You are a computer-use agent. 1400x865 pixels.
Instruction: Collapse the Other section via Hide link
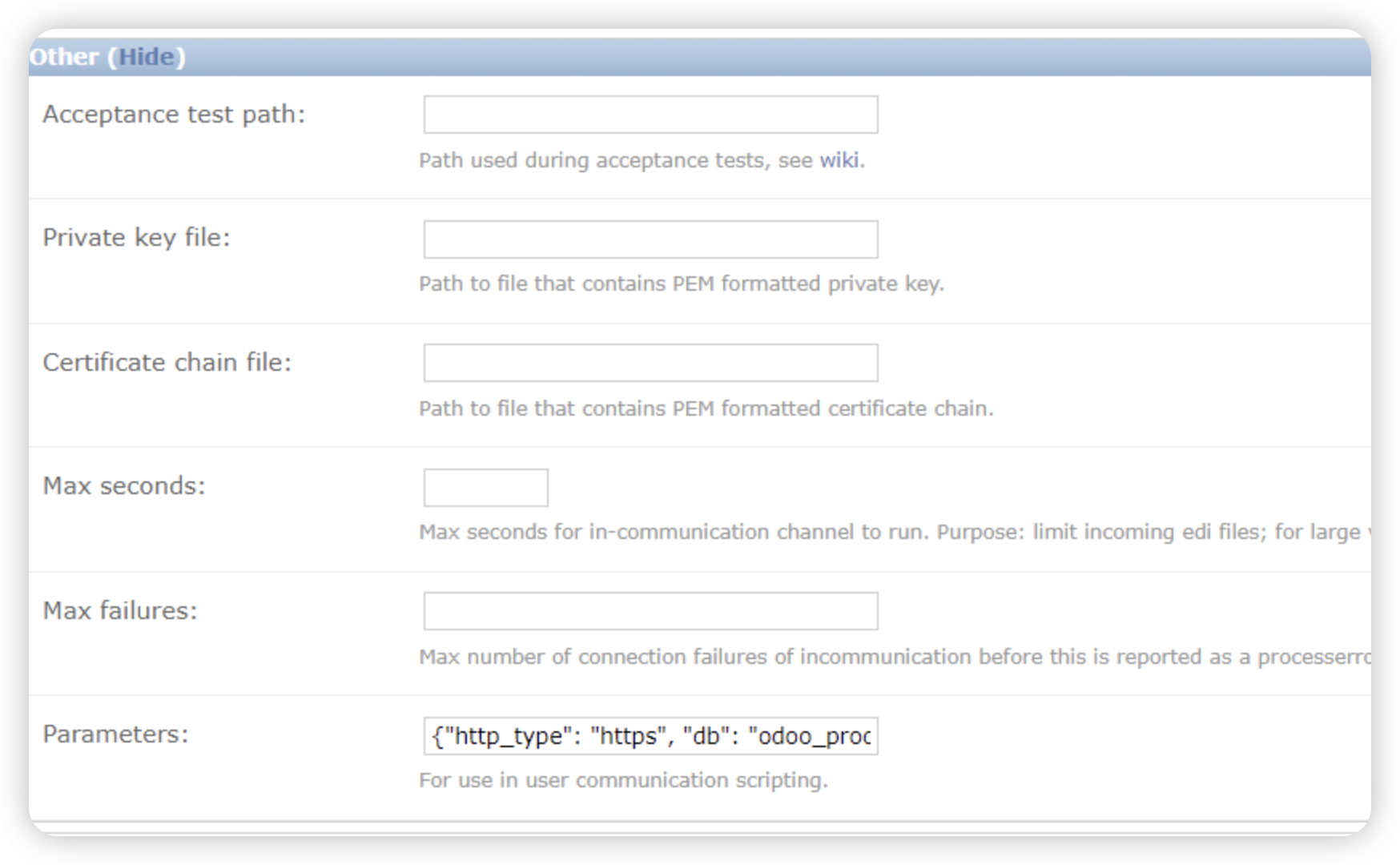(147, 57)
